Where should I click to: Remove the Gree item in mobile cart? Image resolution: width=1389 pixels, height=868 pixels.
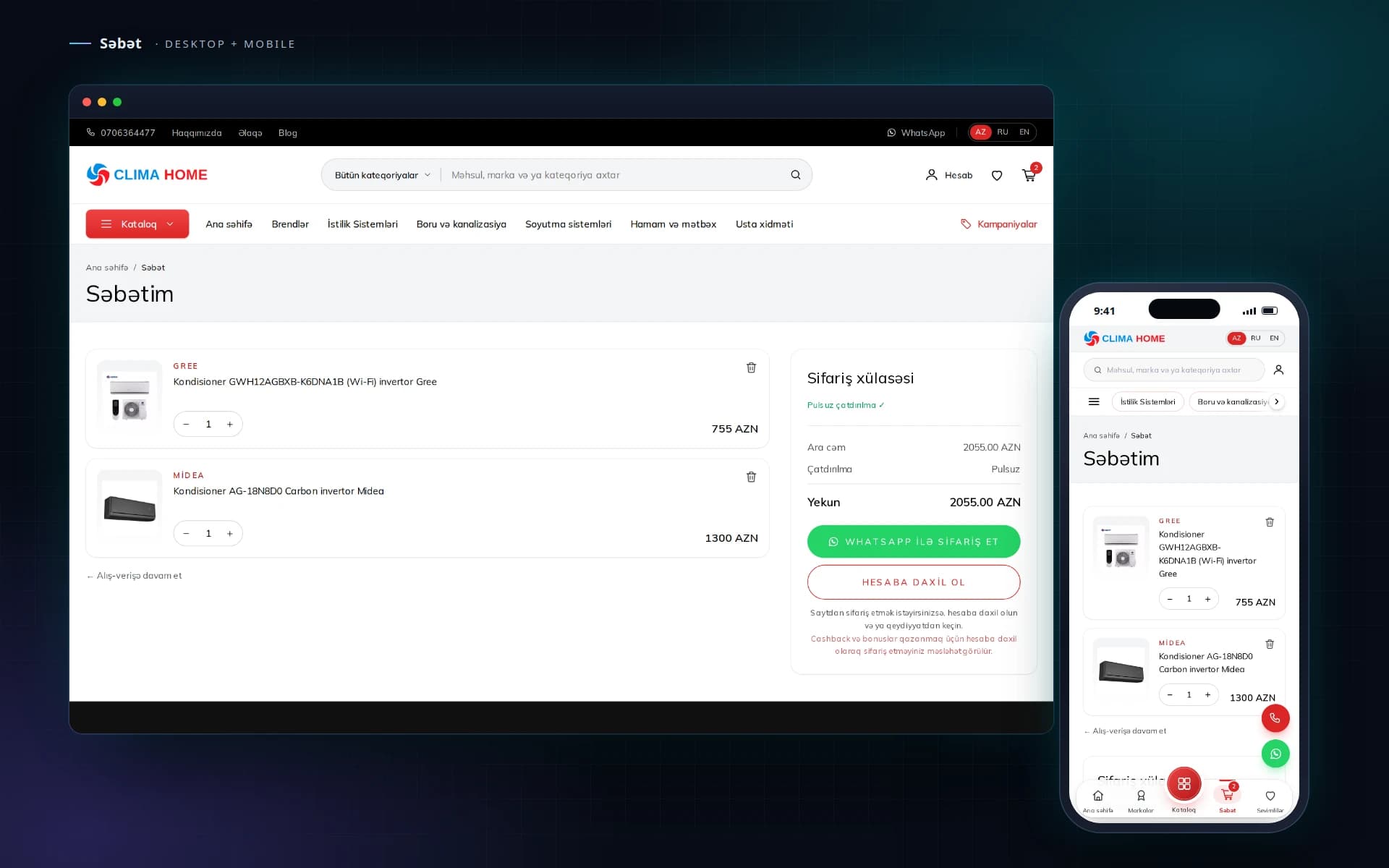point(1270,522)
